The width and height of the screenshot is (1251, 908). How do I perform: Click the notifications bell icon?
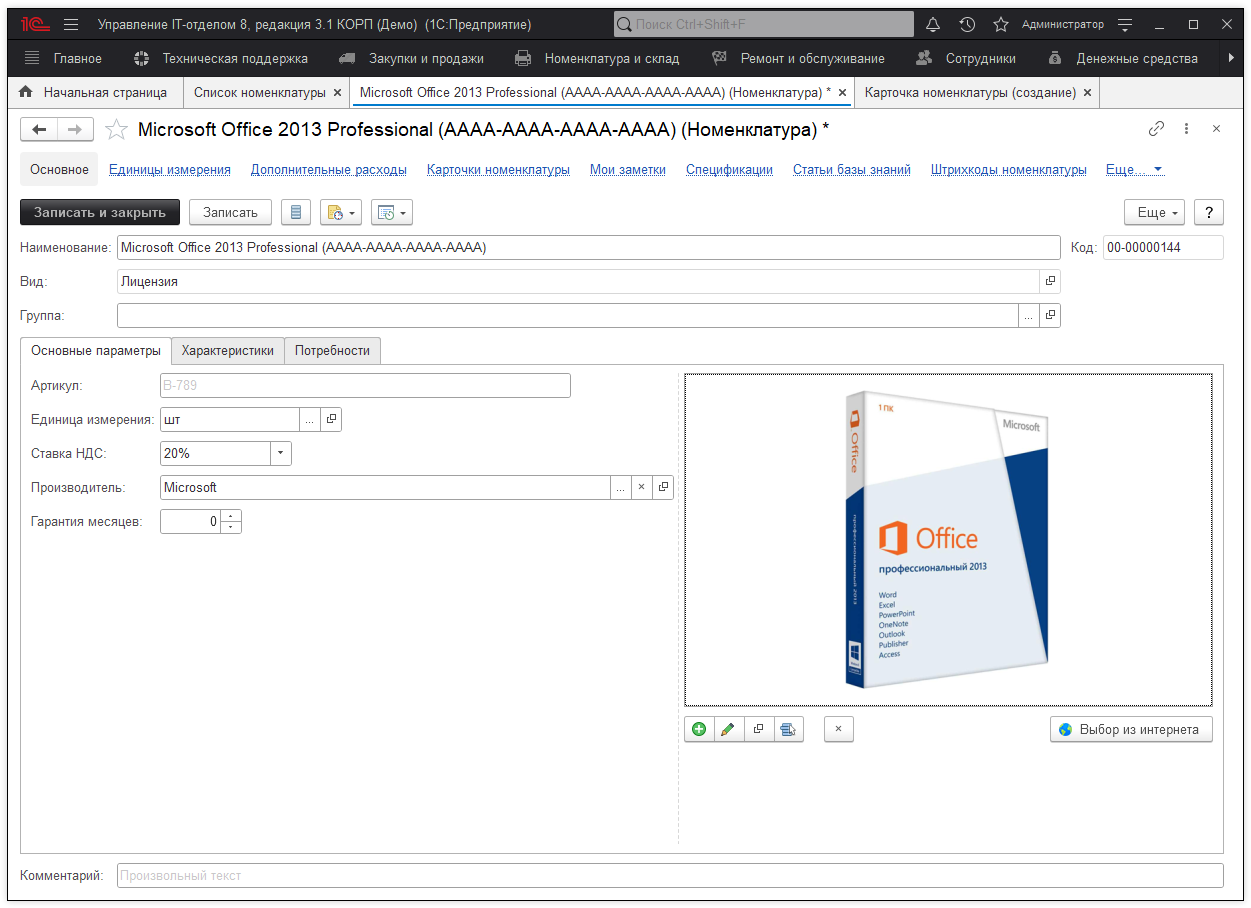click(x=933, y=24)
